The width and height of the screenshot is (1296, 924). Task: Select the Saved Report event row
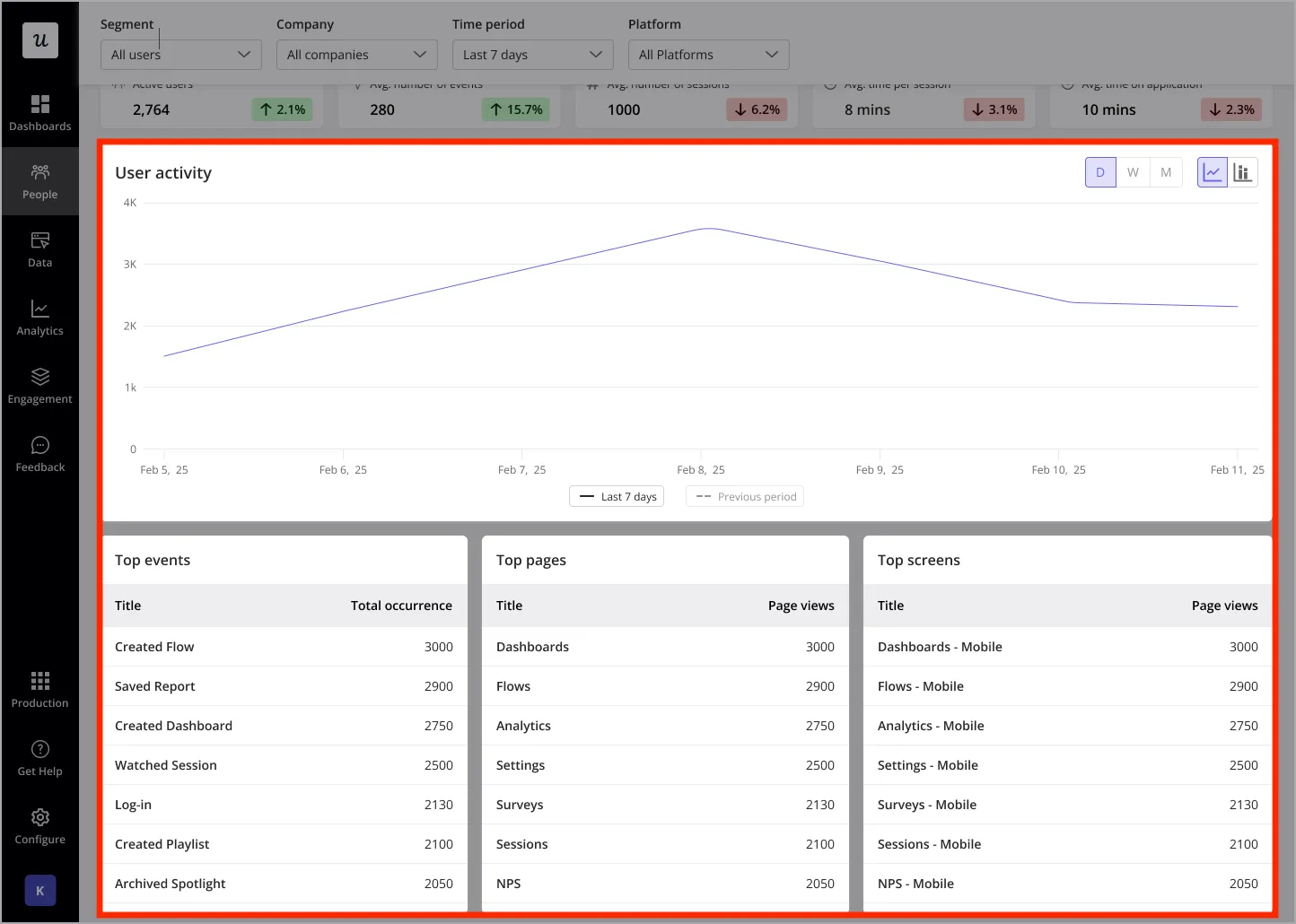coord(285,686)
